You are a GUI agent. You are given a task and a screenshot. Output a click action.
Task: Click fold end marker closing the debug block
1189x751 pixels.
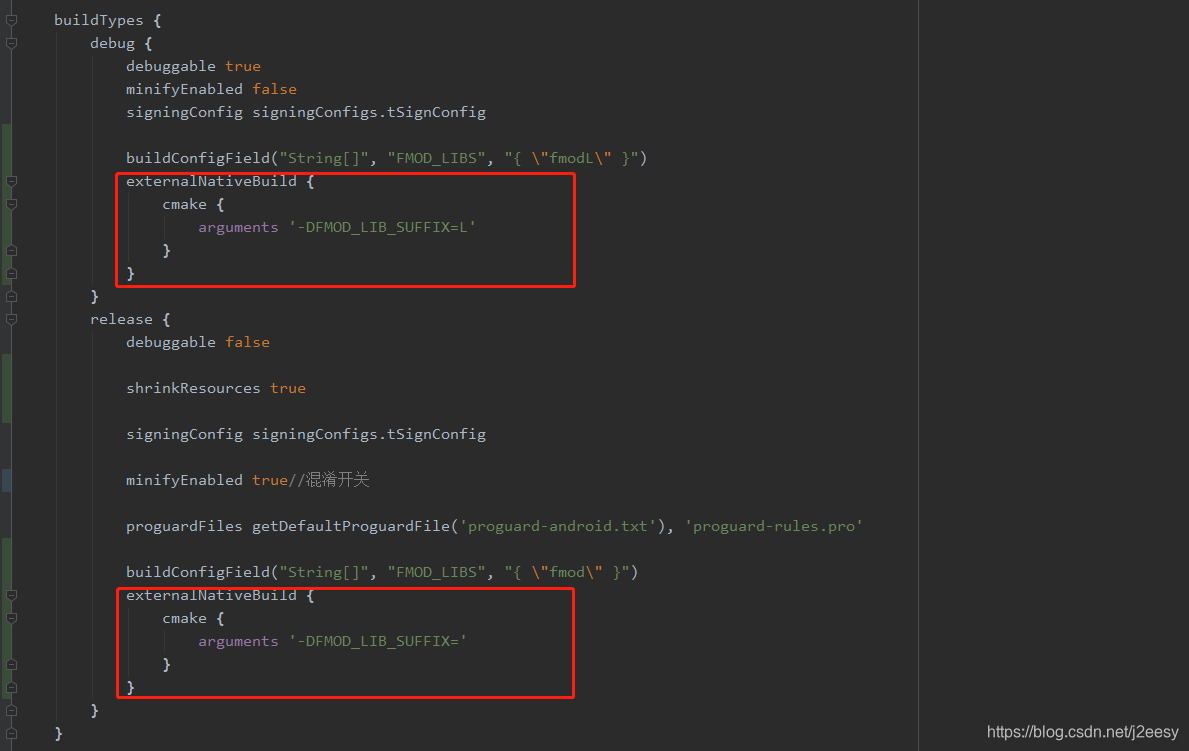(x=11, y=297)
